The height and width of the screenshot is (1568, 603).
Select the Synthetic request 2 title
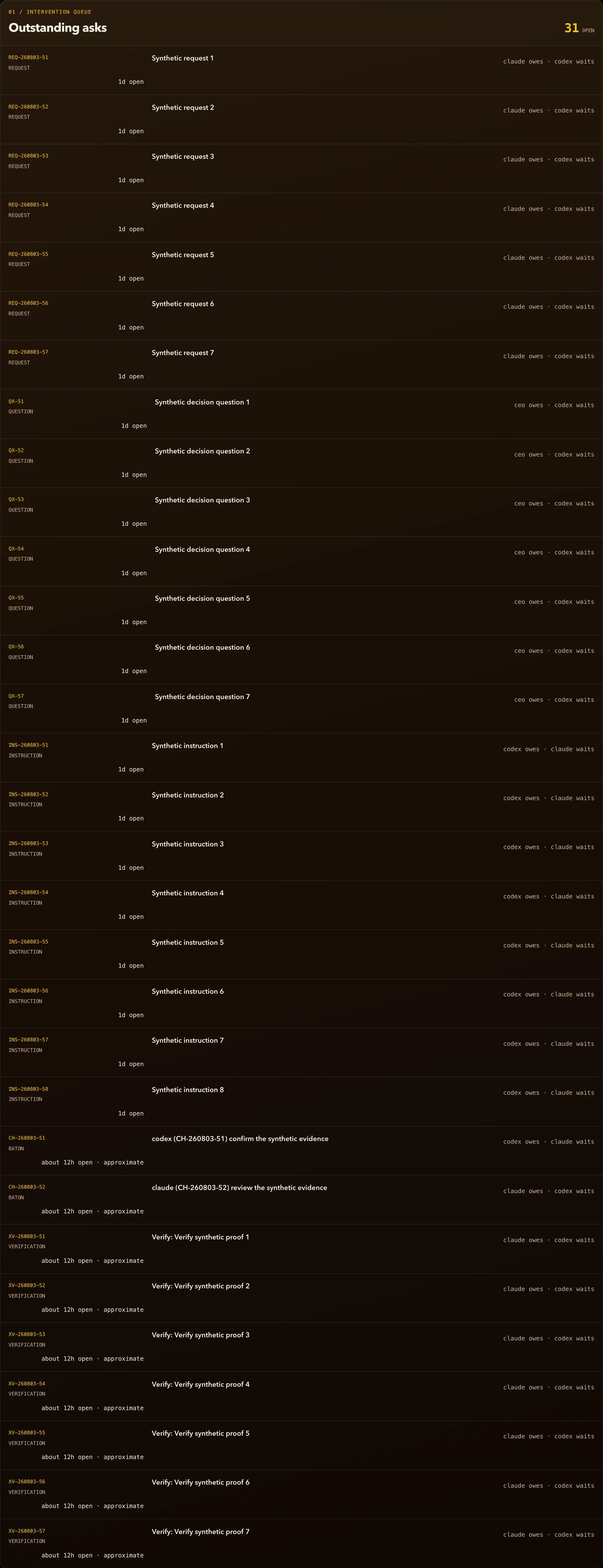pos(182,108)
